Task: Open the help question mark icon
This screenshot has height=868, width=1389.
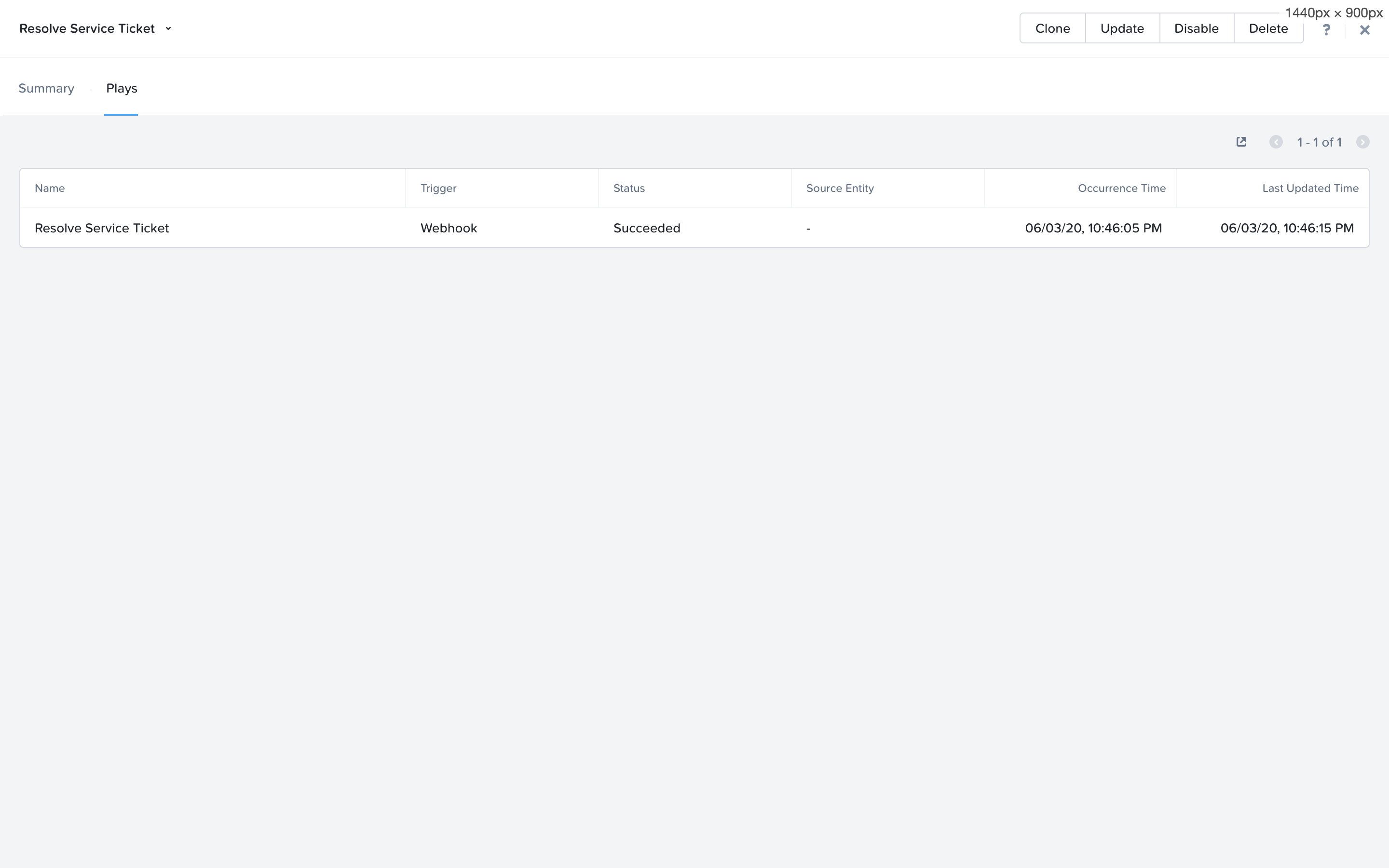Action: pos(1326,29)
